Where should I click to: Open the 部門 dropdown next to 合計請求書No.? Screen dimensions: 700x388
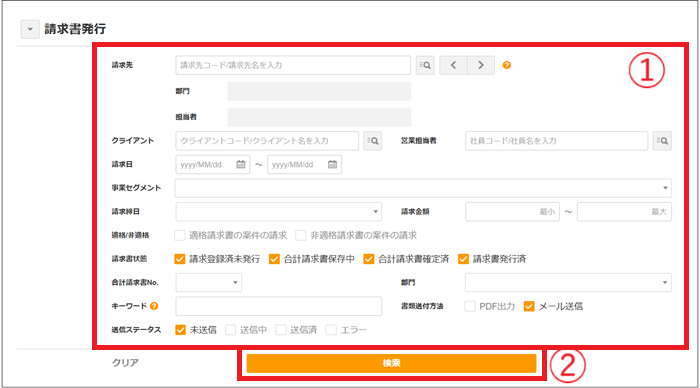coord(568,283)
